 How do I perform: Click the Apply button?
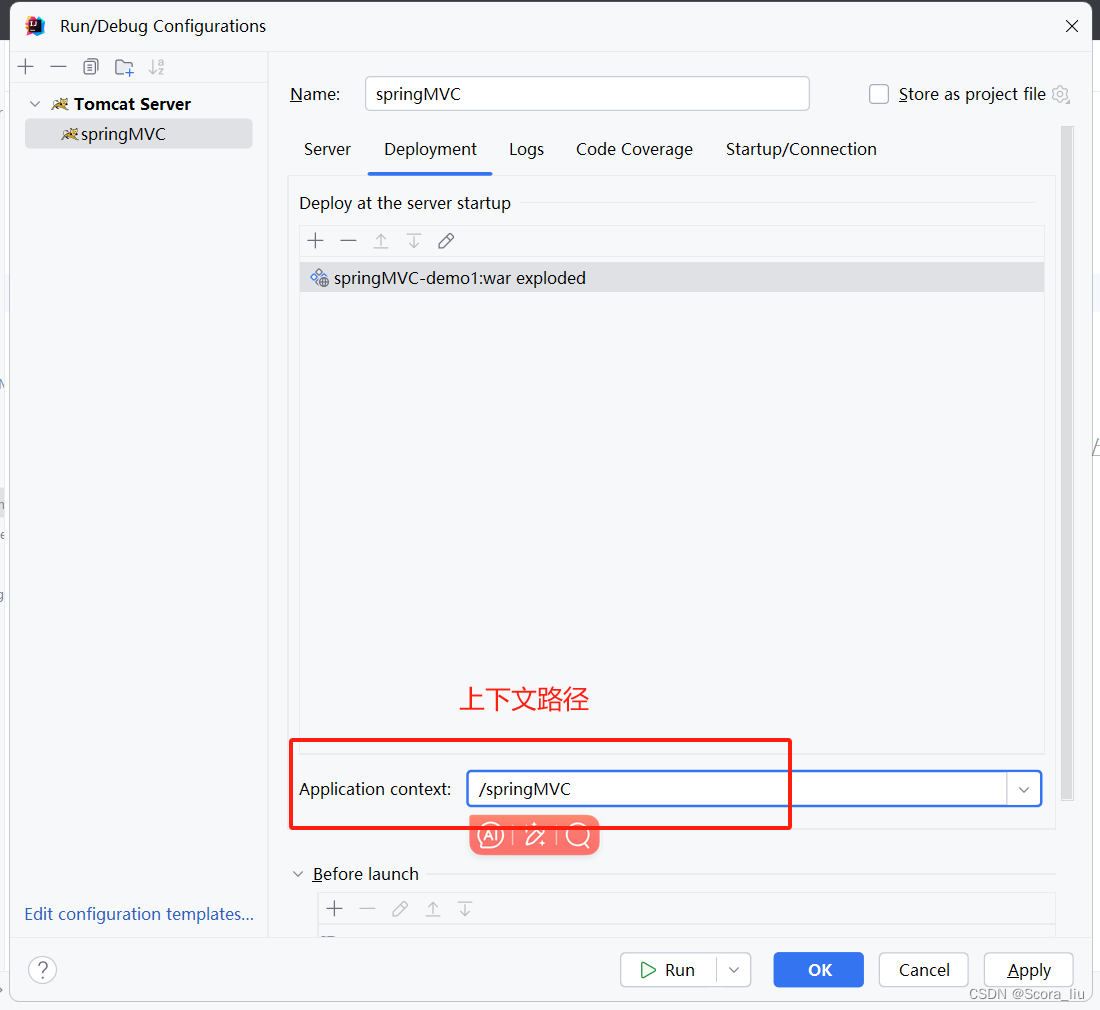tap(1029, 970)
